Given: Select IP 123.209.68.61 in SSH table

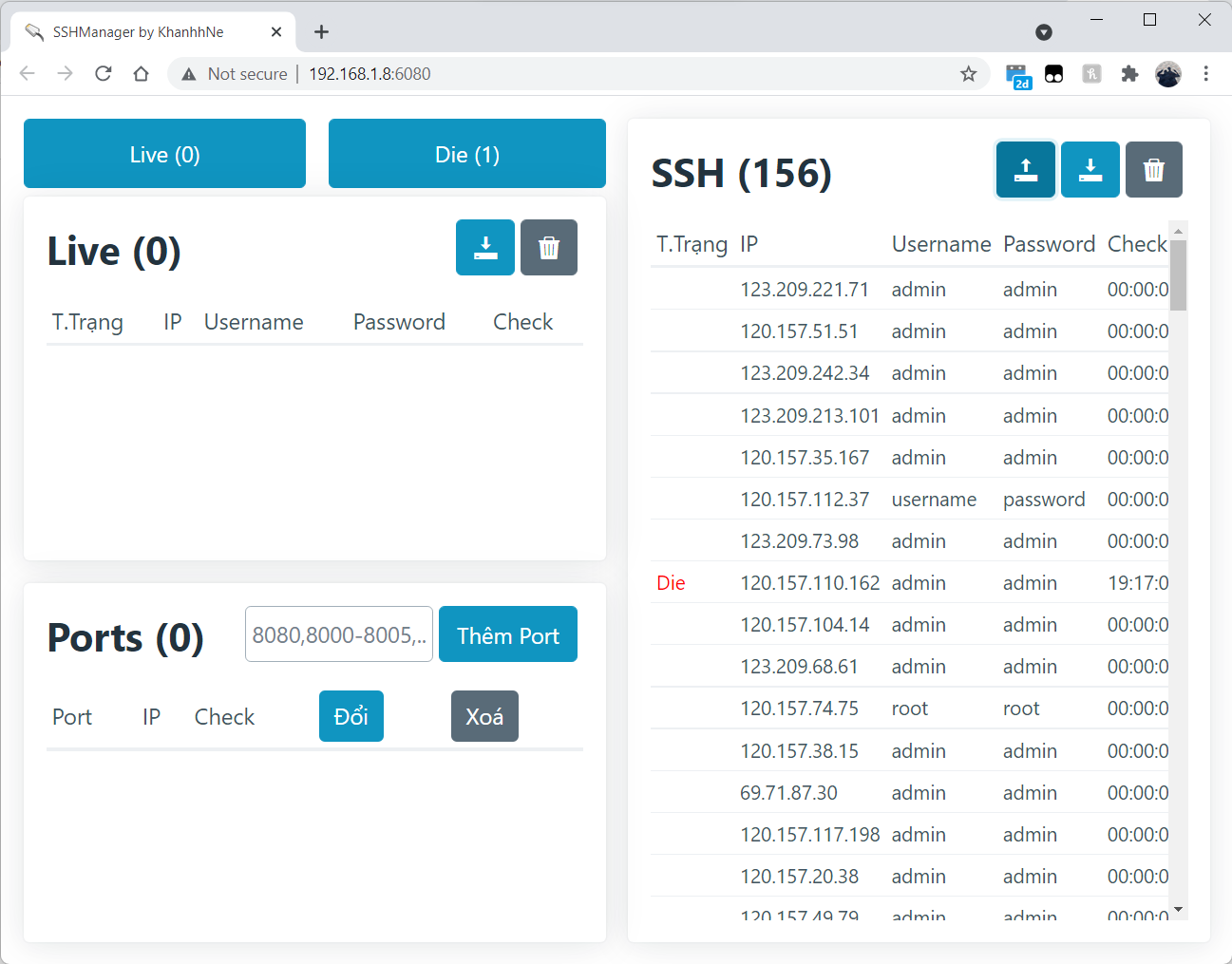Looking at the screenshot, I should click(x=799, y=667).
